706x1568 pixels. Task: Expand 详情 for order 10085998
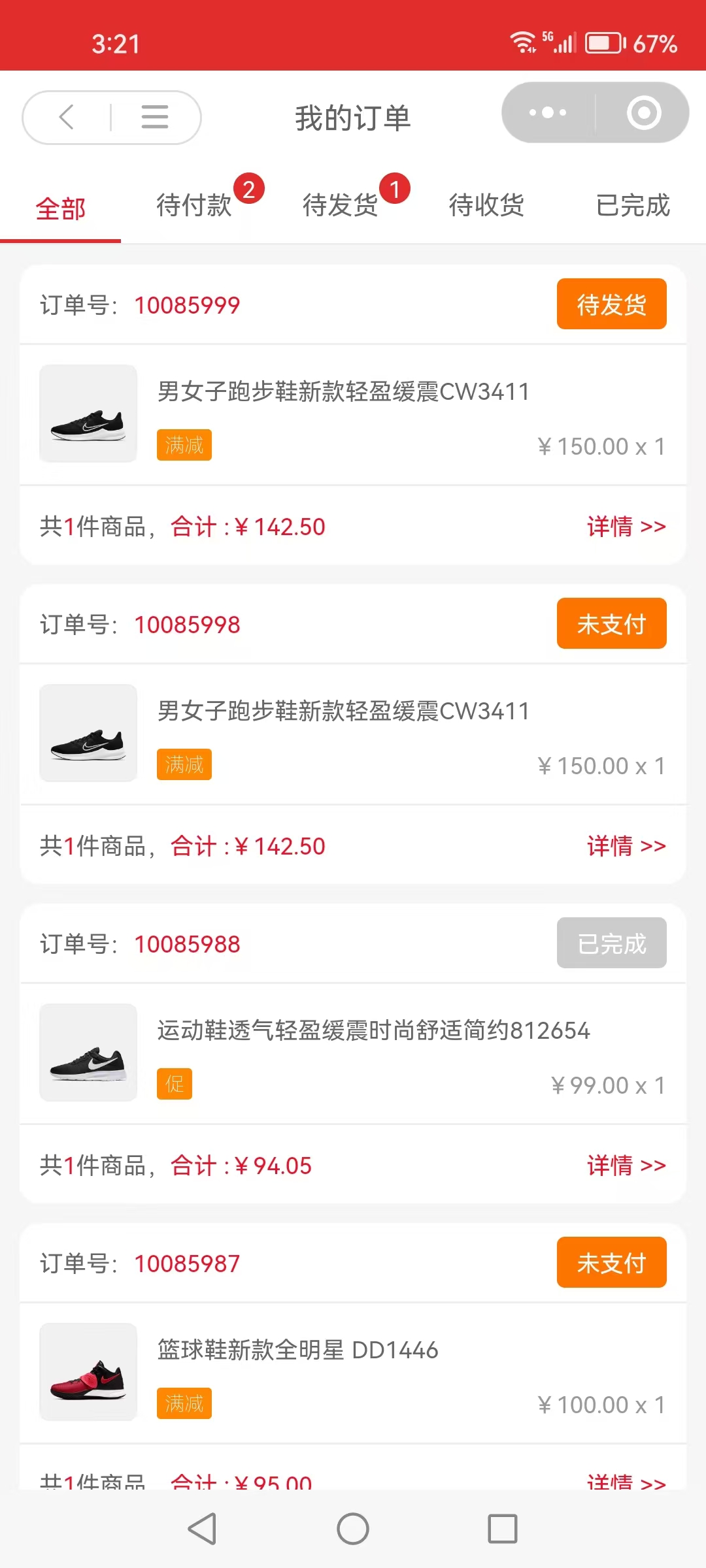[626, 846]
